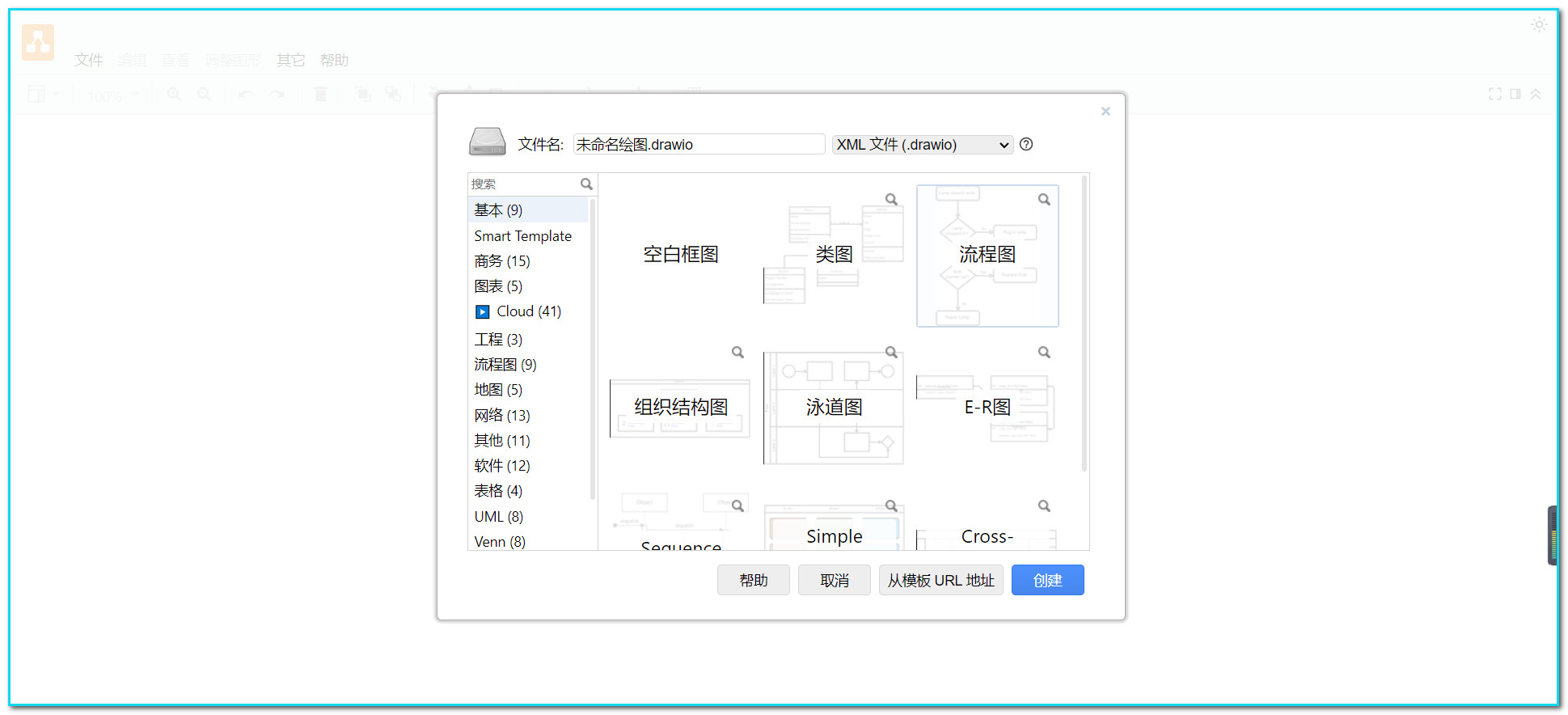Open the view layout dropdown on the toolbar
The height and width of the screenshot is (715, 1568).
(42, 95)
